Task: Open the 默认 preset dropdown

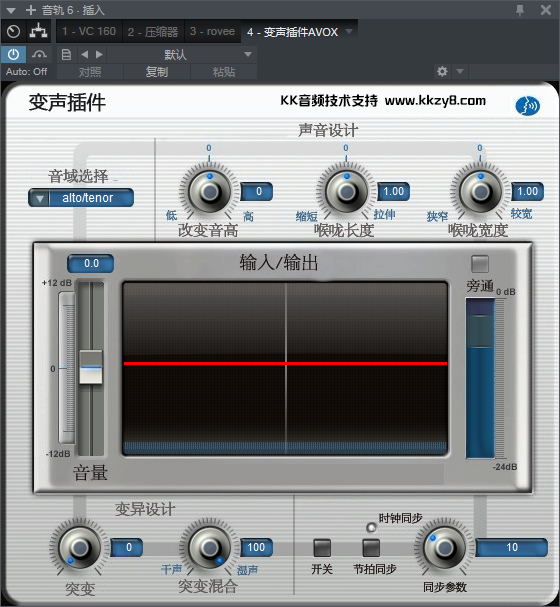Action: click(x=181, y=55)
